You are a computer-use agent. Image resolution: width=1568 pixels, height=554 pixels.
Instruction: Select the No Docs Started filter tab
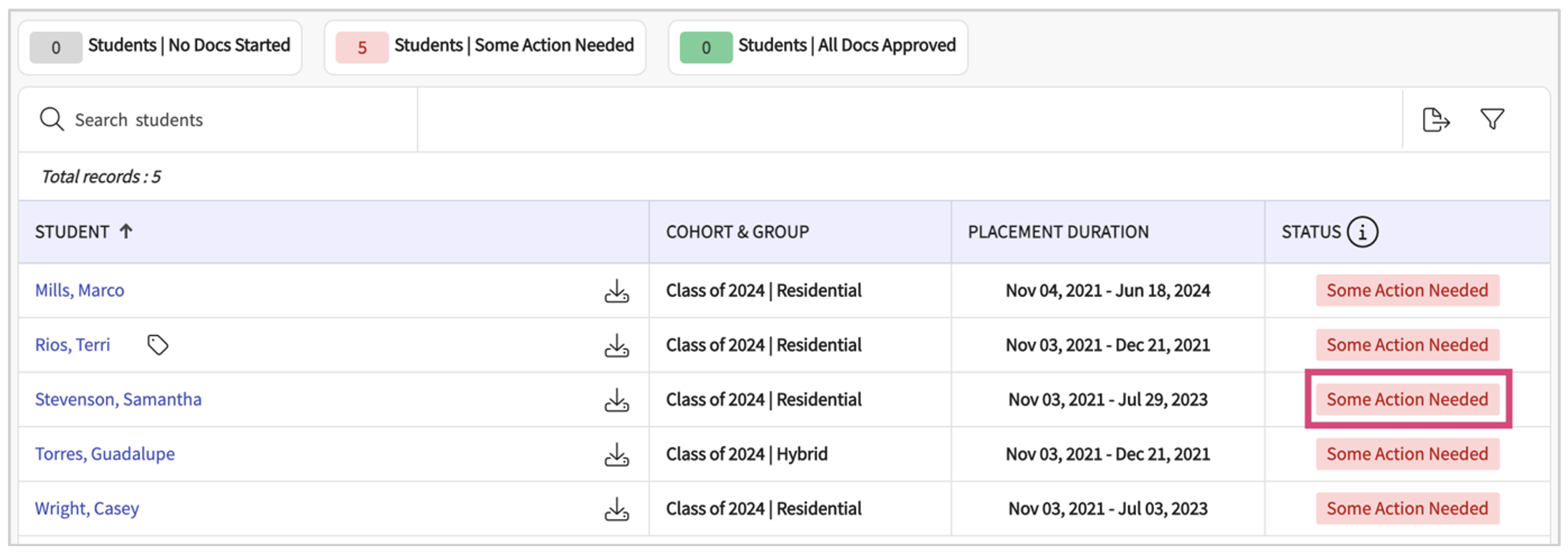pyautogui.click(x=161, y=47)
